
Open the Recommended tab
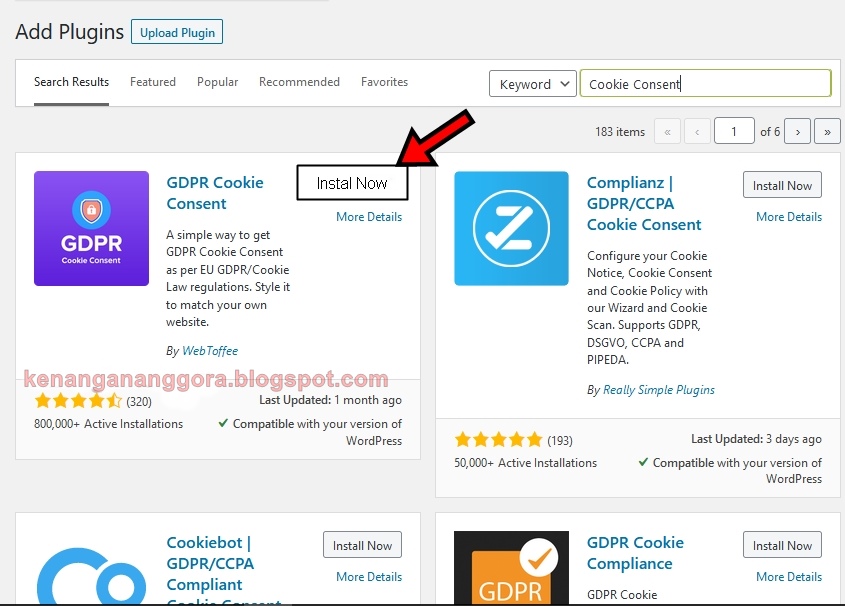(299, 82)
